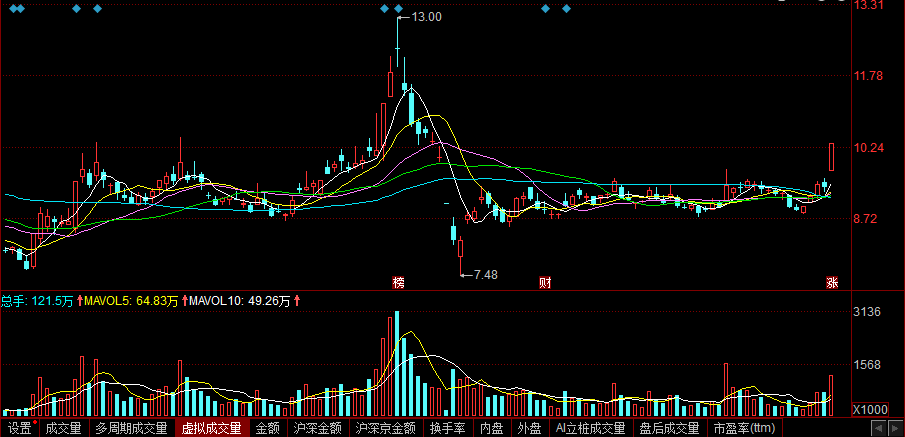Click the left scroll arrow for indicator tabs
The height and width of the screenshot is (437, 905).
click(878, 429)
